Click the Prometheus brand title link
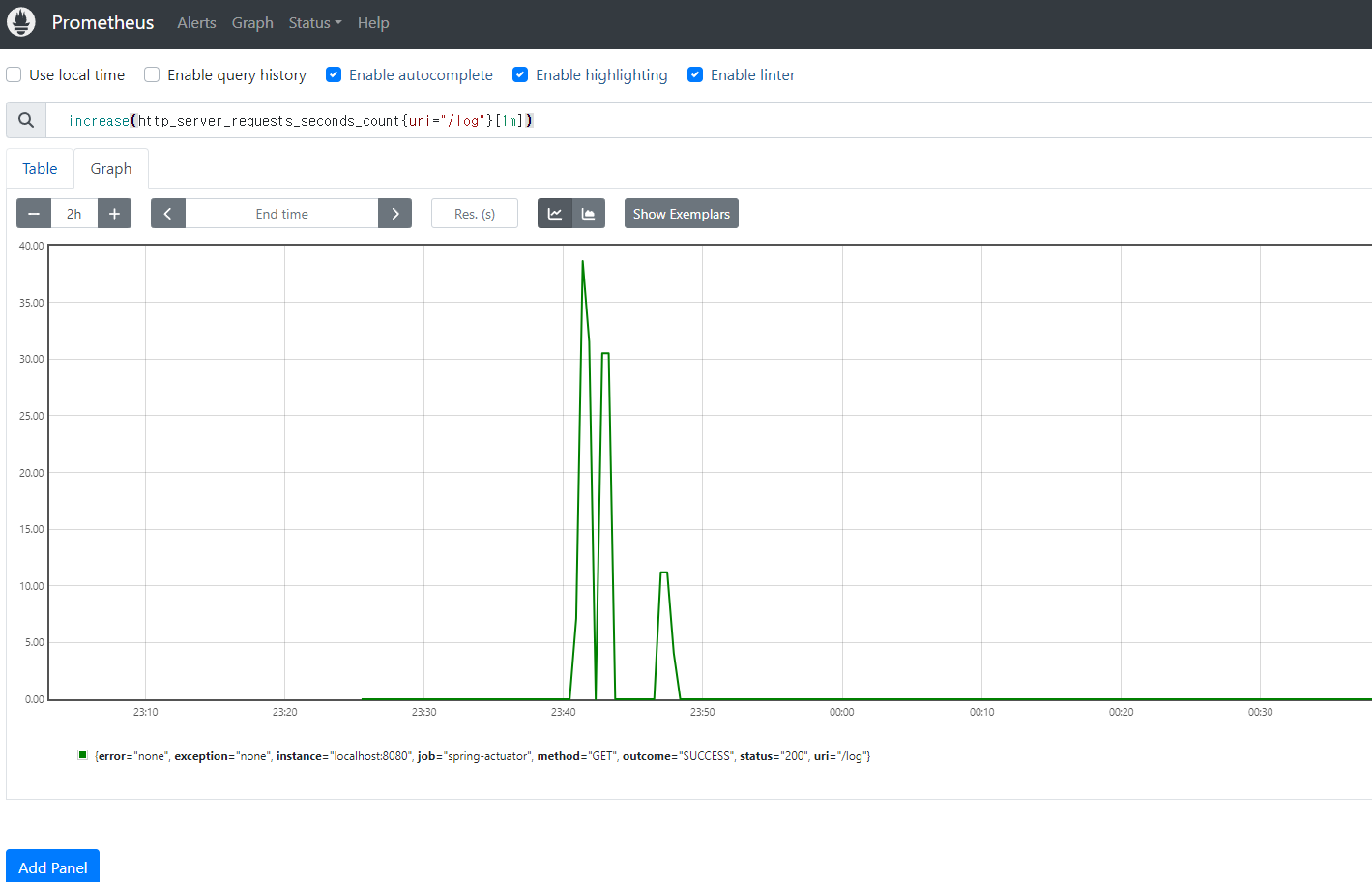Viewport: 1372px width, 882px height. (x=102, y=22)
